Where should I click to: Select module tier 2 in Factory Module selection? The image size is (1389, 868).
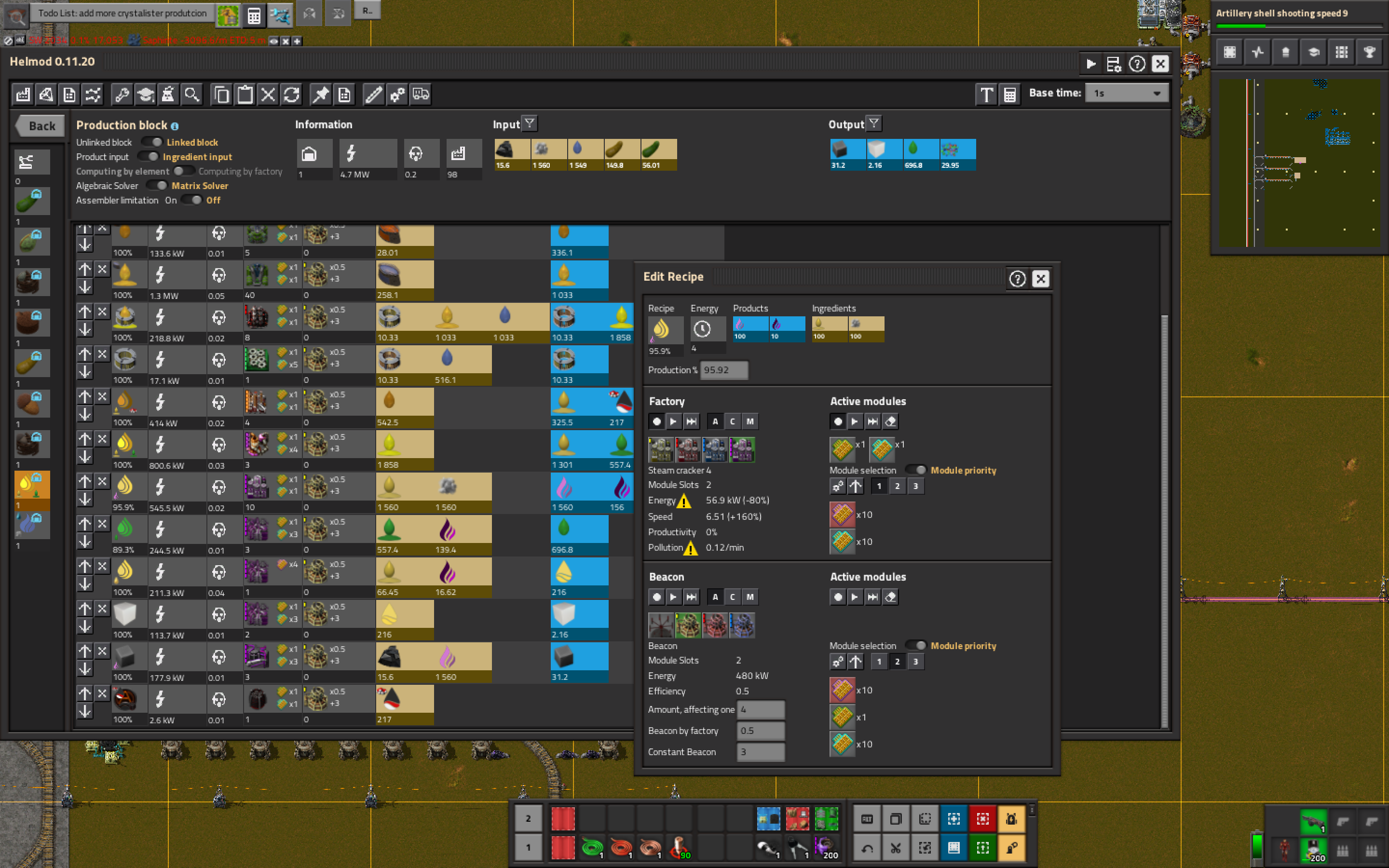click(x=897, y=486)
